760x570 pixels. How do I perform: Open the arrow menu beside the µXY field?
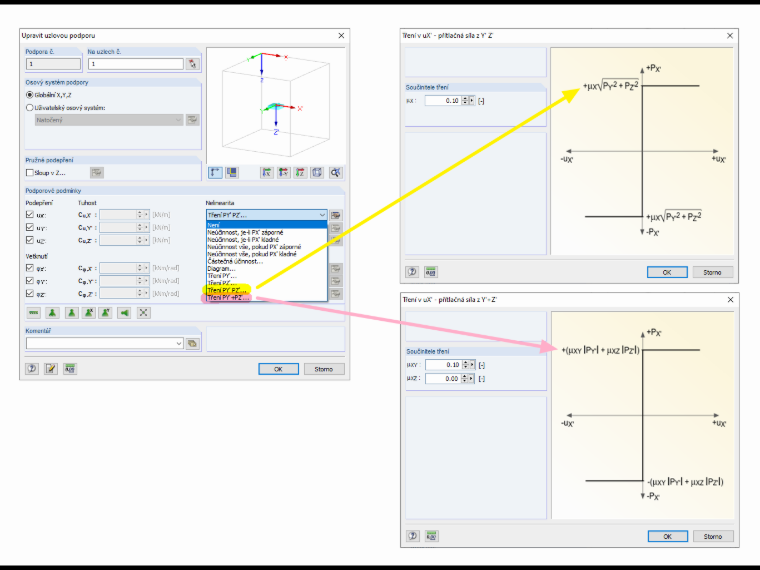point(472,364)
